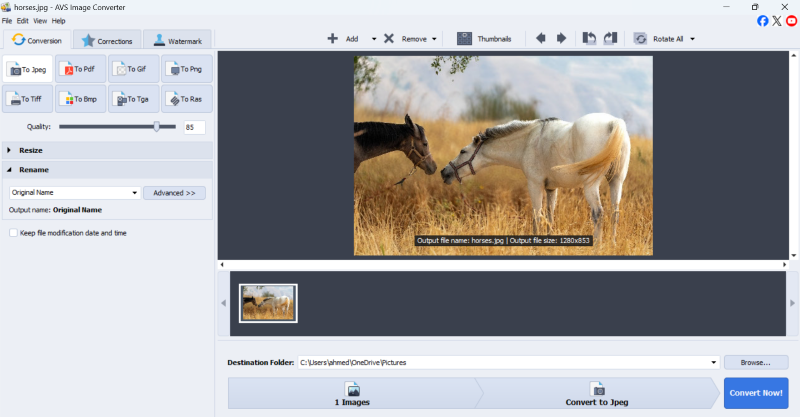Pick the To Tiff format button
800x417 pixels.
[x=27, y=99]
